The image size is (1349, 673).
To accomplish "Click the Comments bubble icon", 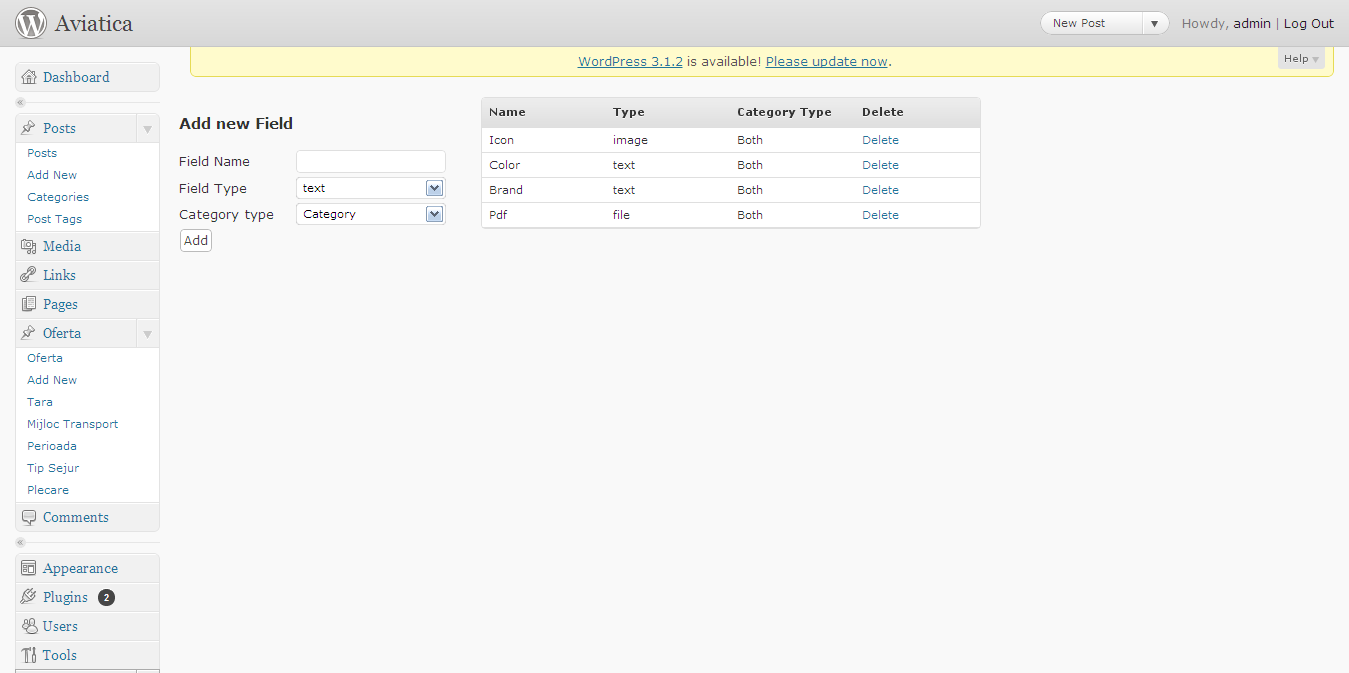I will tap(29, 518).
